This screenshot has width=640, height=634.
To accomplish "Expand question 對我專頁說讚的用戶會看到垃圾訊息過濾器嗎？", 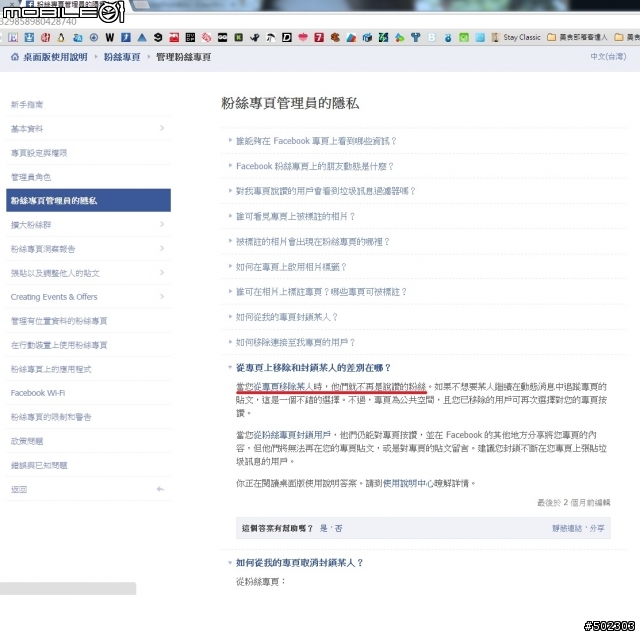I will point(325,191).
